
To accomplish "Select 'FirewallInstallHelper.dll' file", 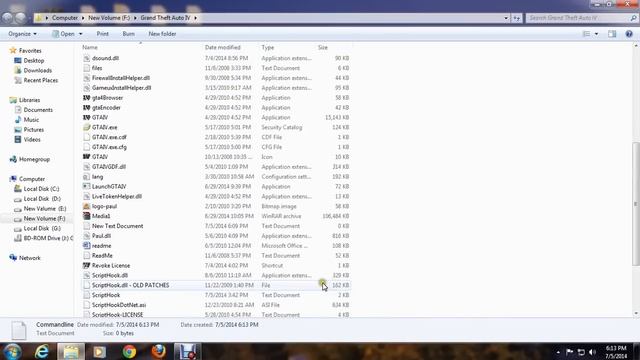I will click(216, 78).
